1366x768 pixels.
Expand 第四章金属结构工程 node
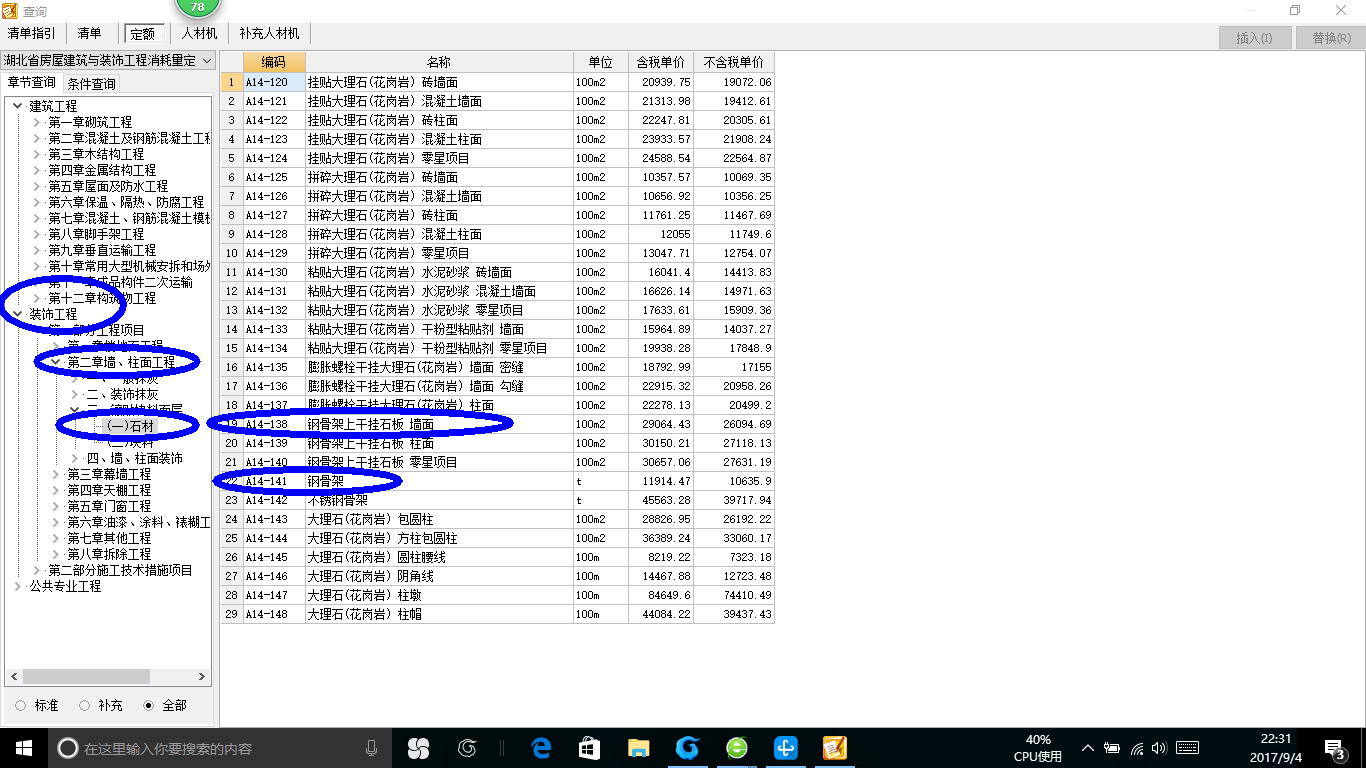pos(37,170)
